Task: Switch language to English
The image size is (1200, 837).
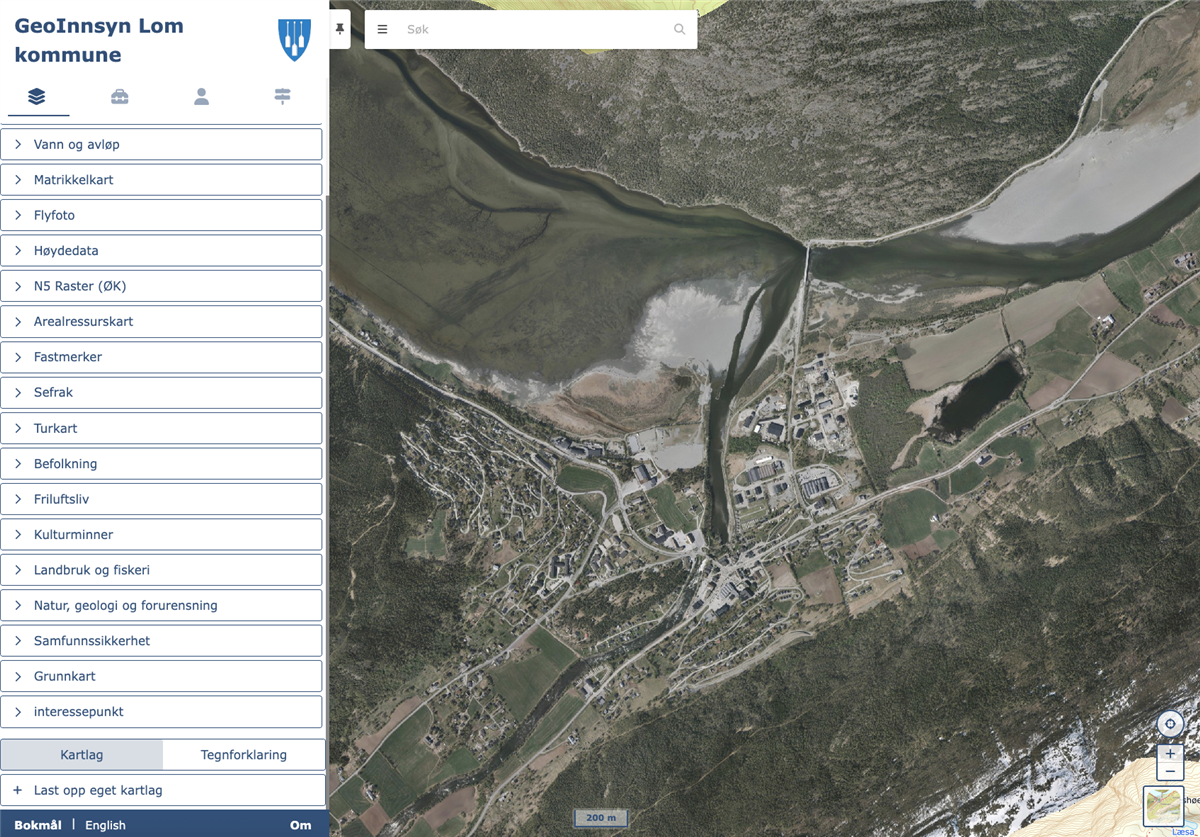Action: click(x=105, y=825)
